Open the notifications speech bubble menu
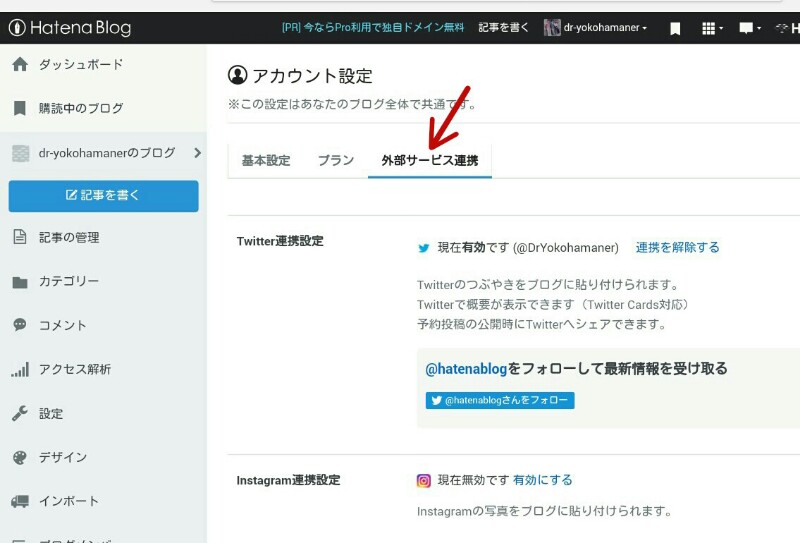The image size is (800, 543). coord(750,28)
